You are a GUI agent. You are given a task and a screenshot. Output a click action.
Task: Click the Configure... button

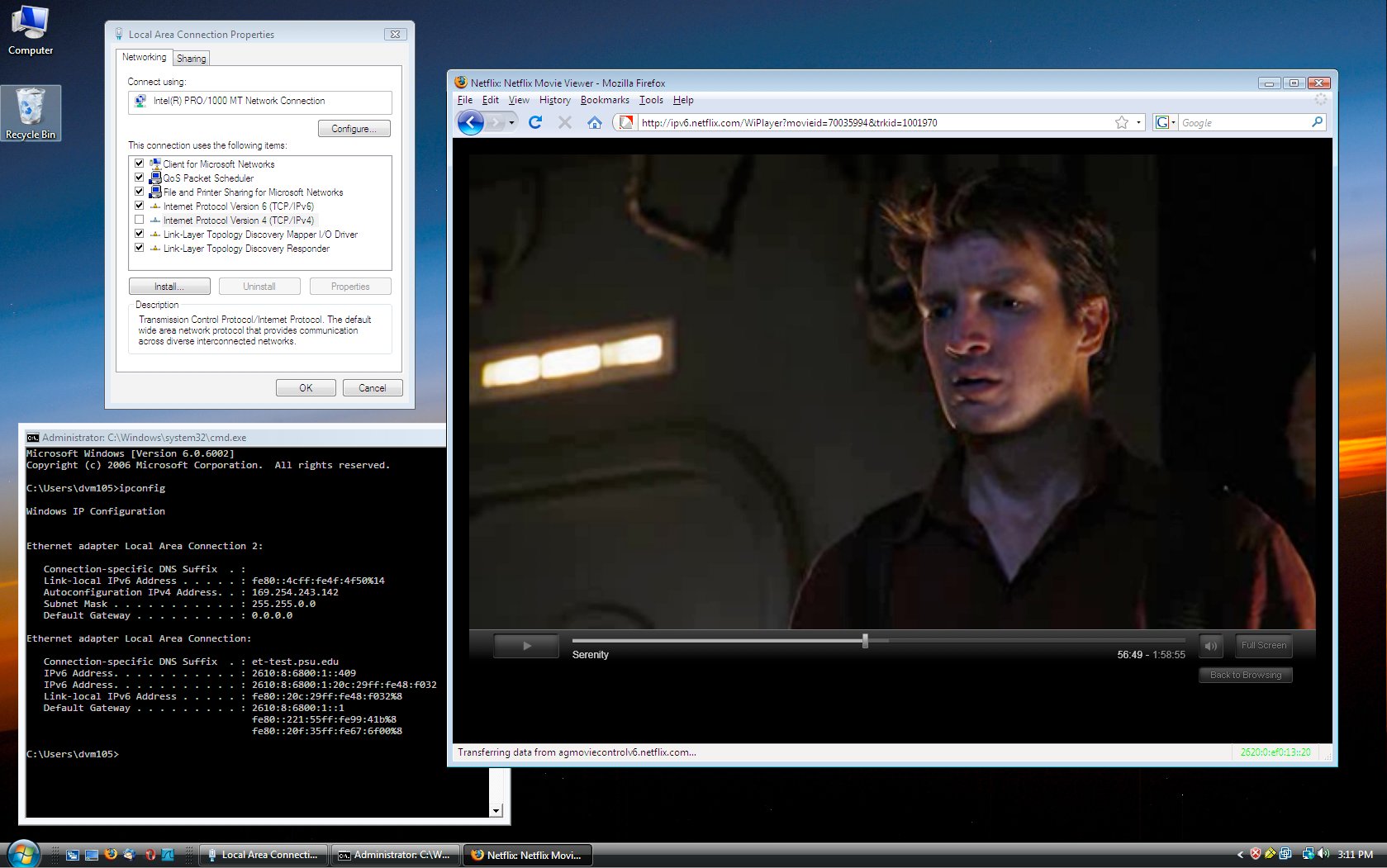pyautogui.click(x=354, y=129)
